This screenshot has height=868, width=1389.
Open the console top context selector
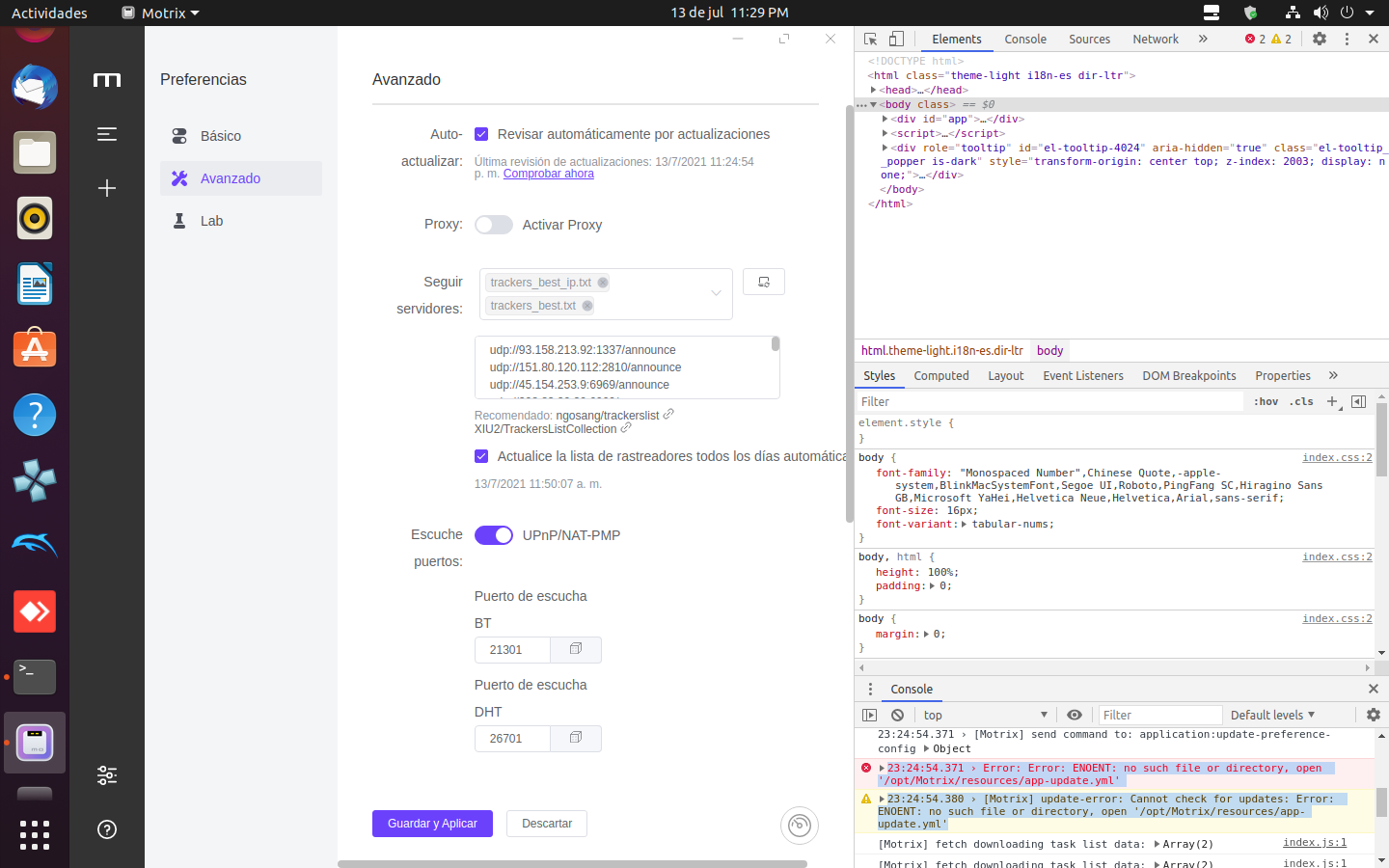click(x=986, y=715)
